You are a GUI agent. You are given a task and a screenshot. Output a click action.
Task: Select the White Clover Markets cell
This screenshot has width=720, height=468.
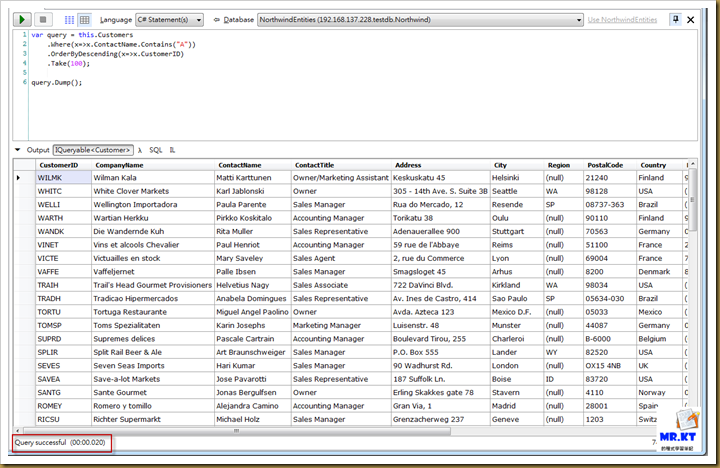(x=131, y=191)
